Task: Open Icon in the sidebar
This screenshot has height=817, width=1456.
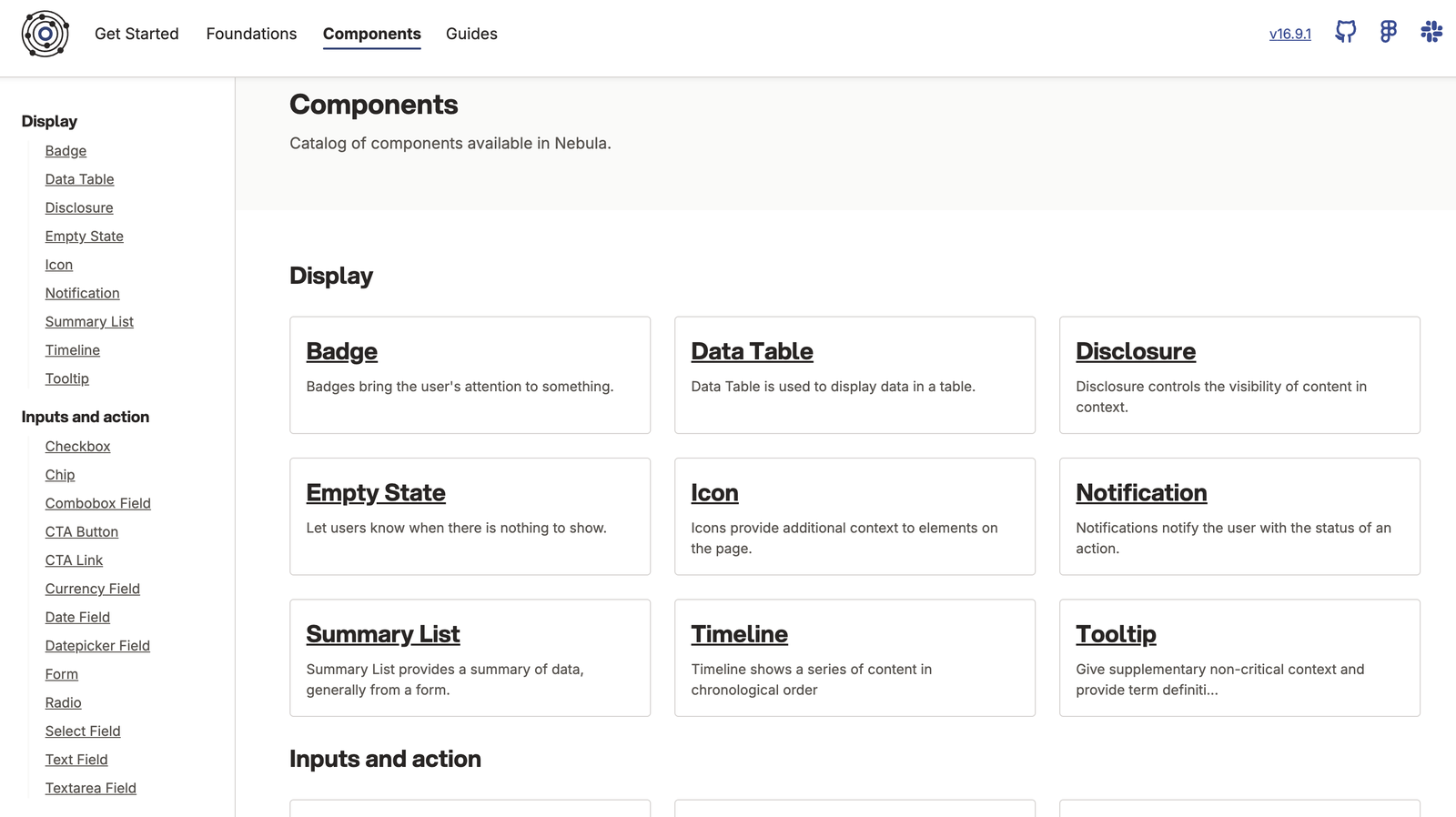Action: (x=59, y=265)
